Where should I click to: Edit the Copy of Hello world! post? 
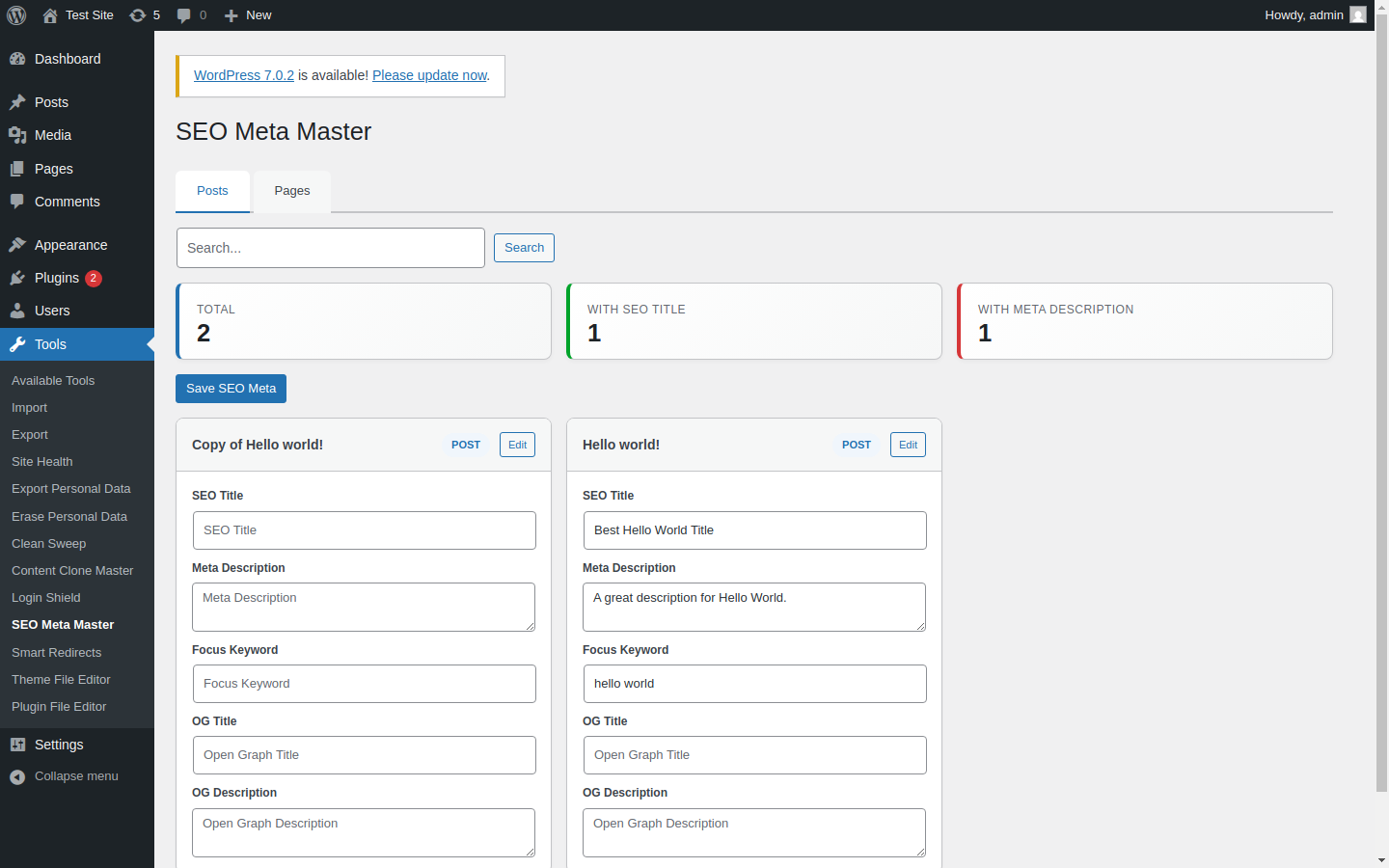(517, 445)
